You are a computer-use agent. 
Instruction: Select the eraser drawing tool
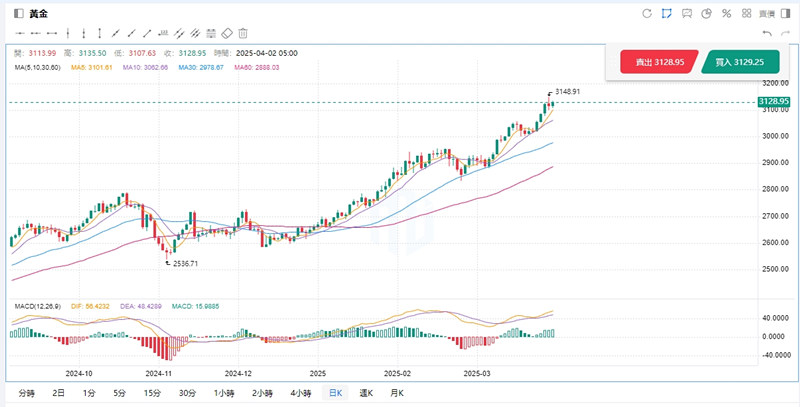coord(226,33)
